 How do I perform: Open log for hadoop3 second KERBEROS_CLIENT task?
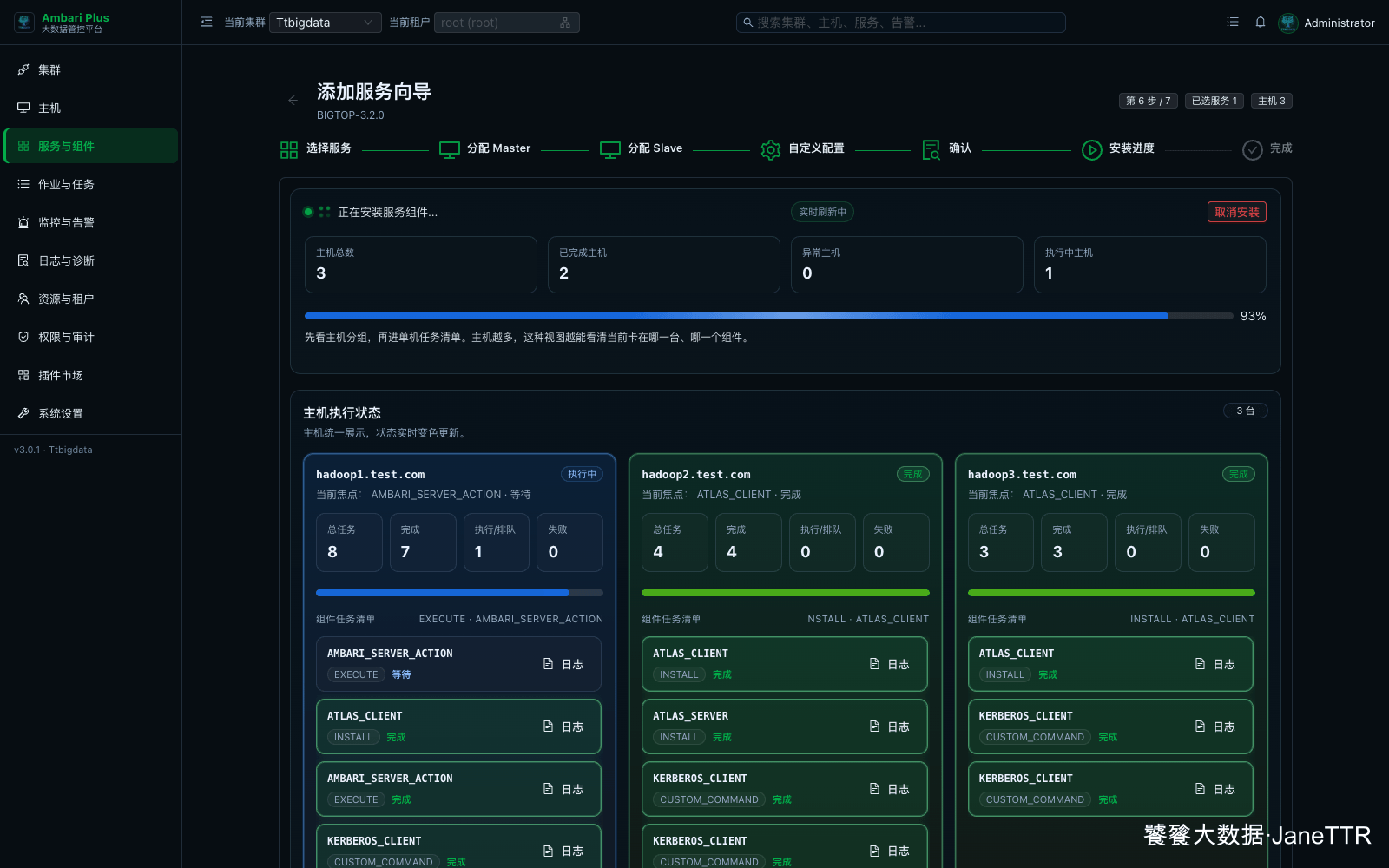point(1215,789)
